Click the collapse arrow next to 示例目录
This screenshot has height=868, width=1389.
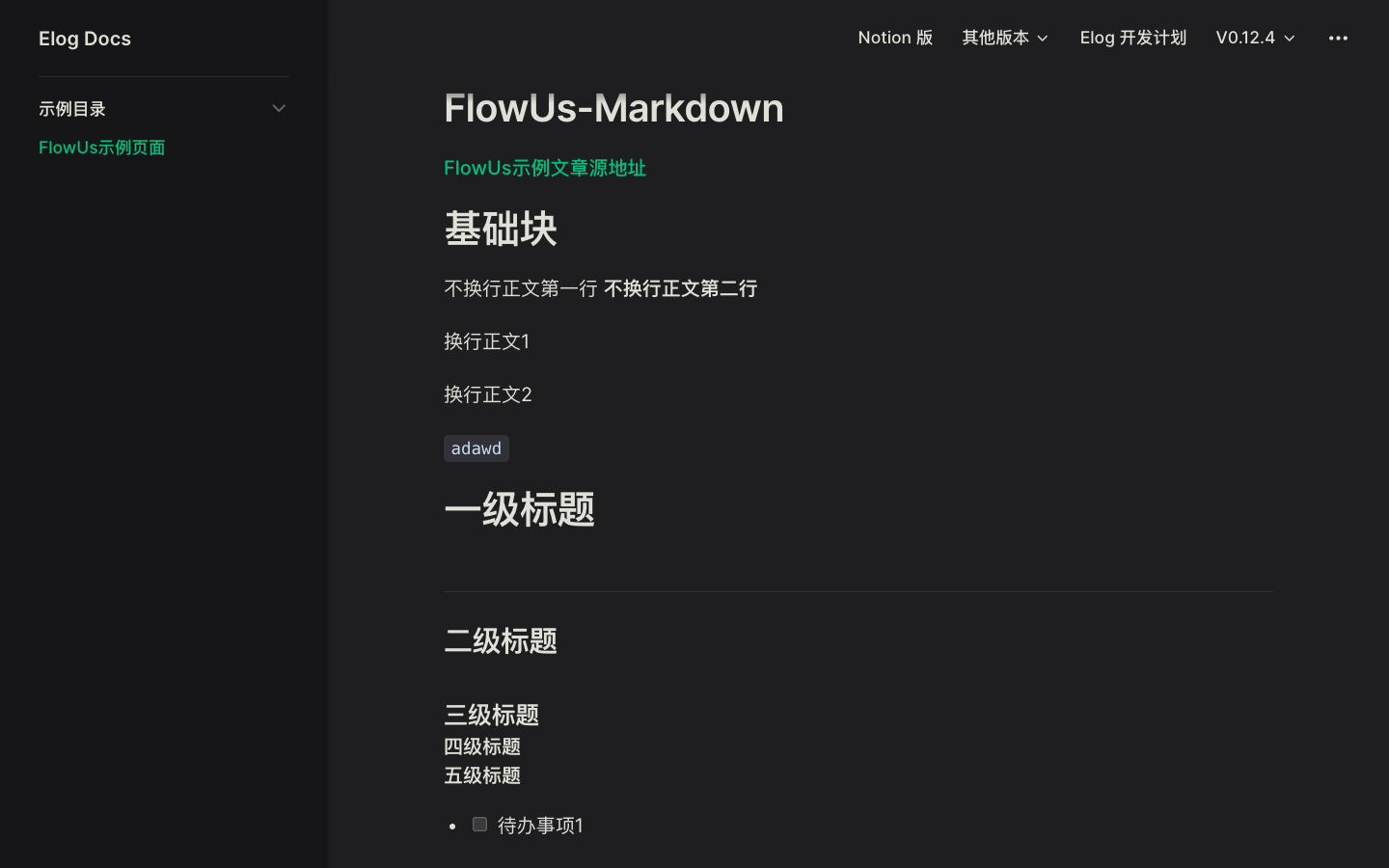click(x=279, y=108)
